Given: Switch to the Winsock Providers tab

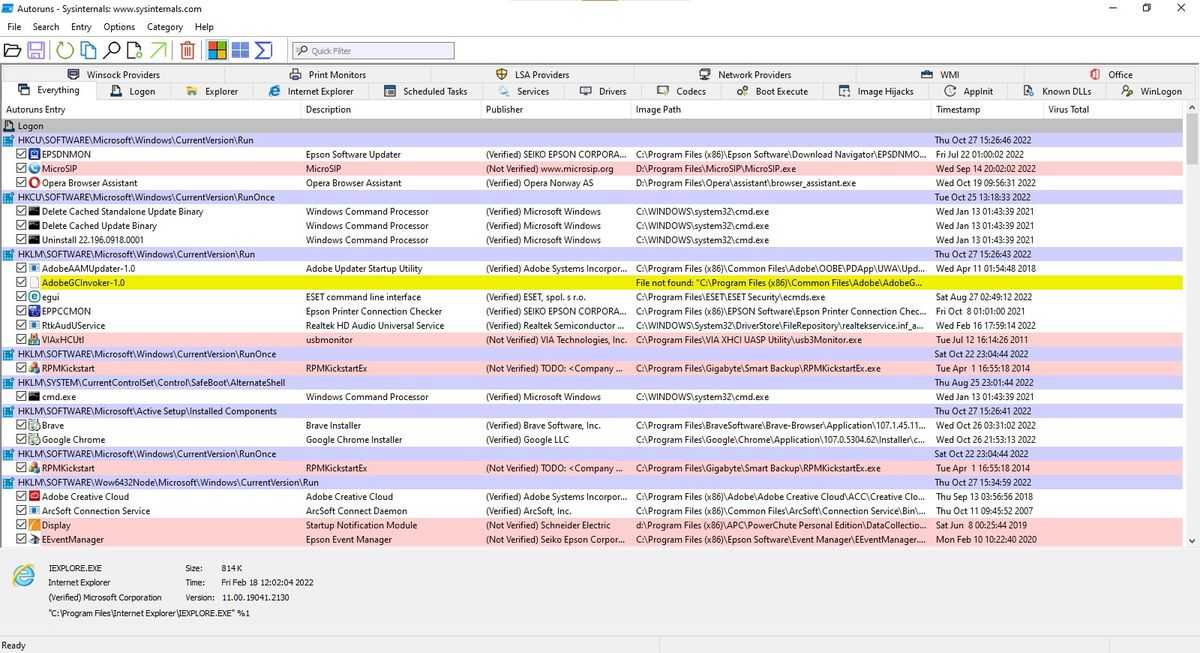Looking at the screenshot, I should coord(114,74).
